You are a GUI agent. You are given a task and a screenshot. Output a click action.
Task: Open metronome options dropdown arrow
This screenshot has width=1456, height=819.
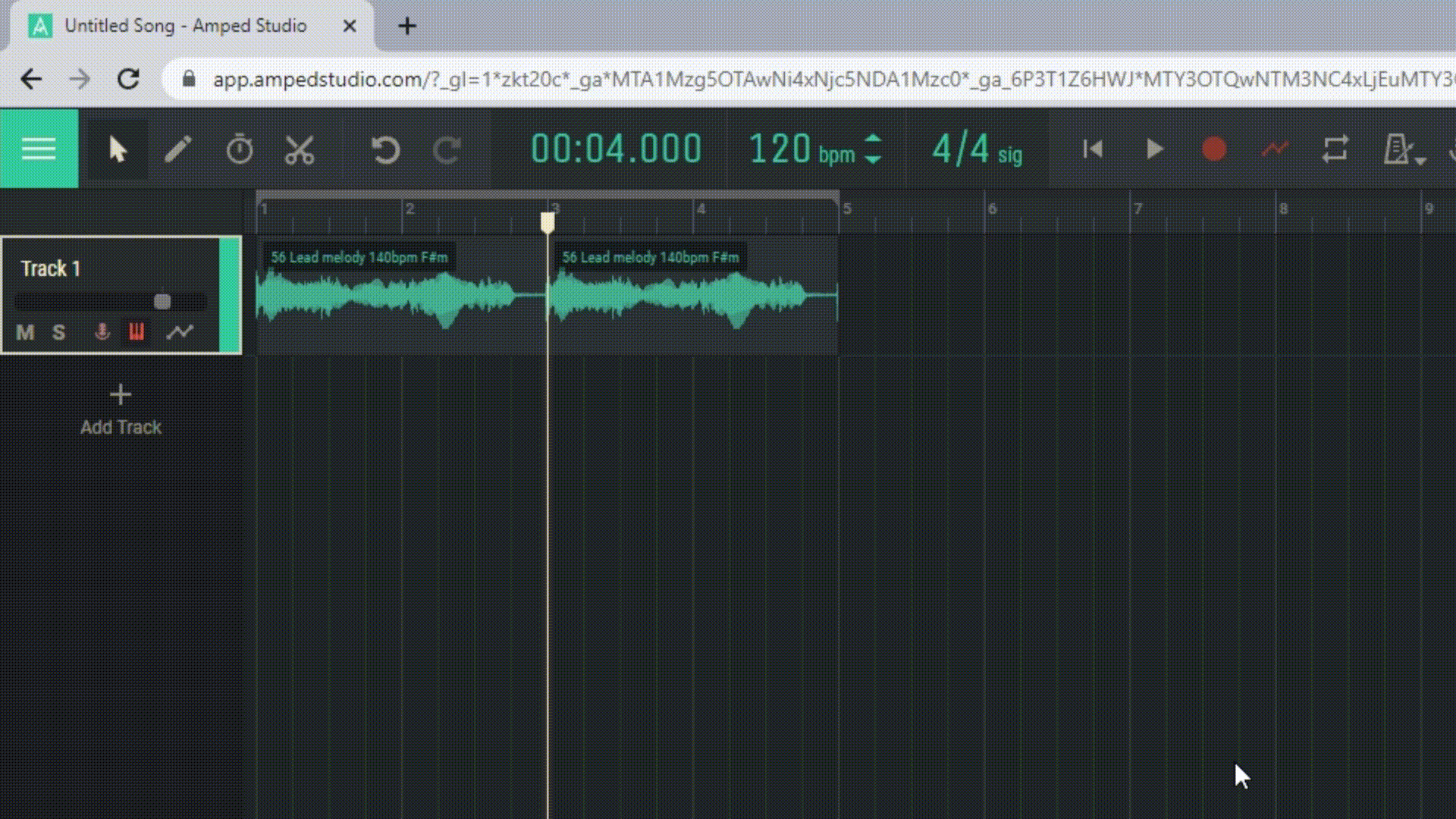click(1421, 161)
